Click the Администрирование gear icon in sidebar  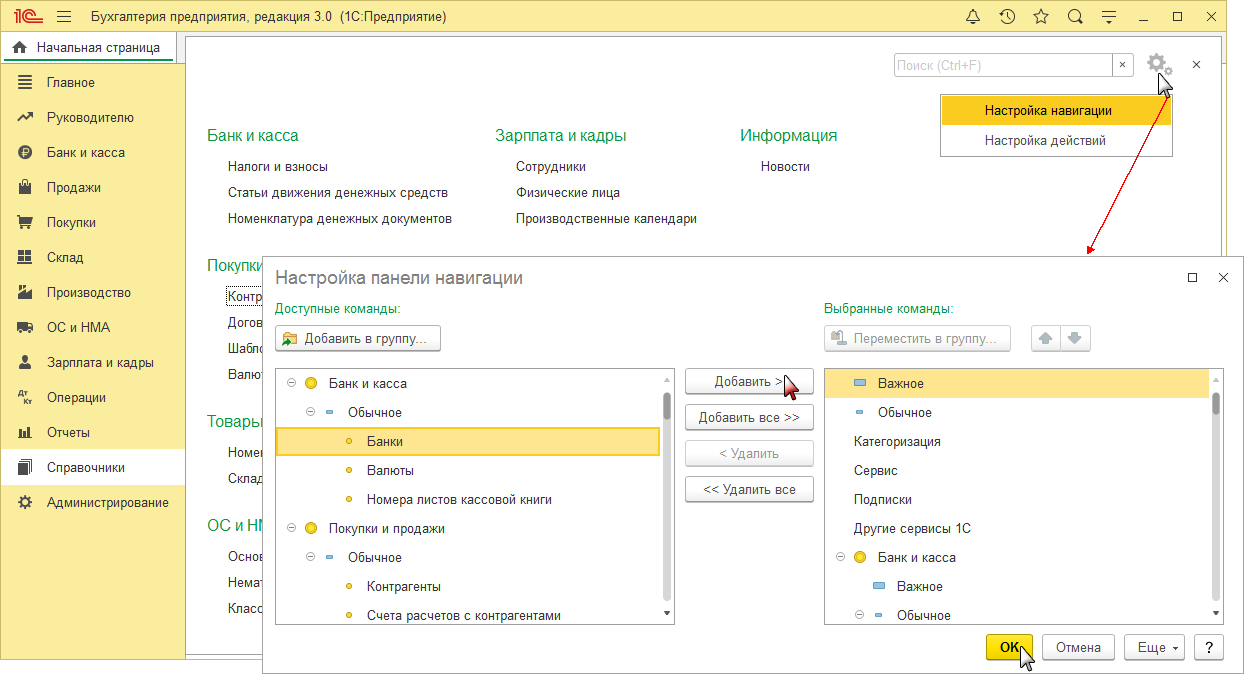25,502
